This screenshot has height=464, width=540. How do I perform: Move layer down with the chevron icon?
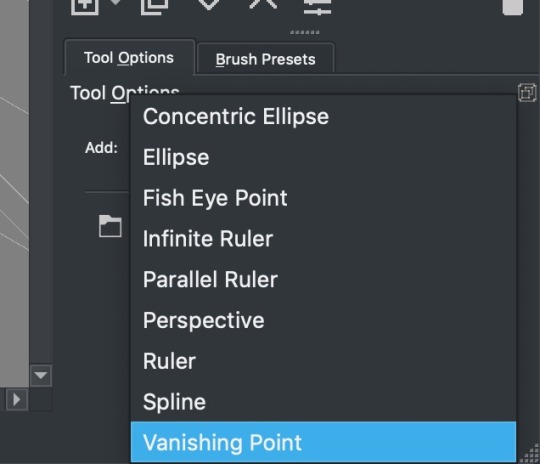click(x=209, y=4)
